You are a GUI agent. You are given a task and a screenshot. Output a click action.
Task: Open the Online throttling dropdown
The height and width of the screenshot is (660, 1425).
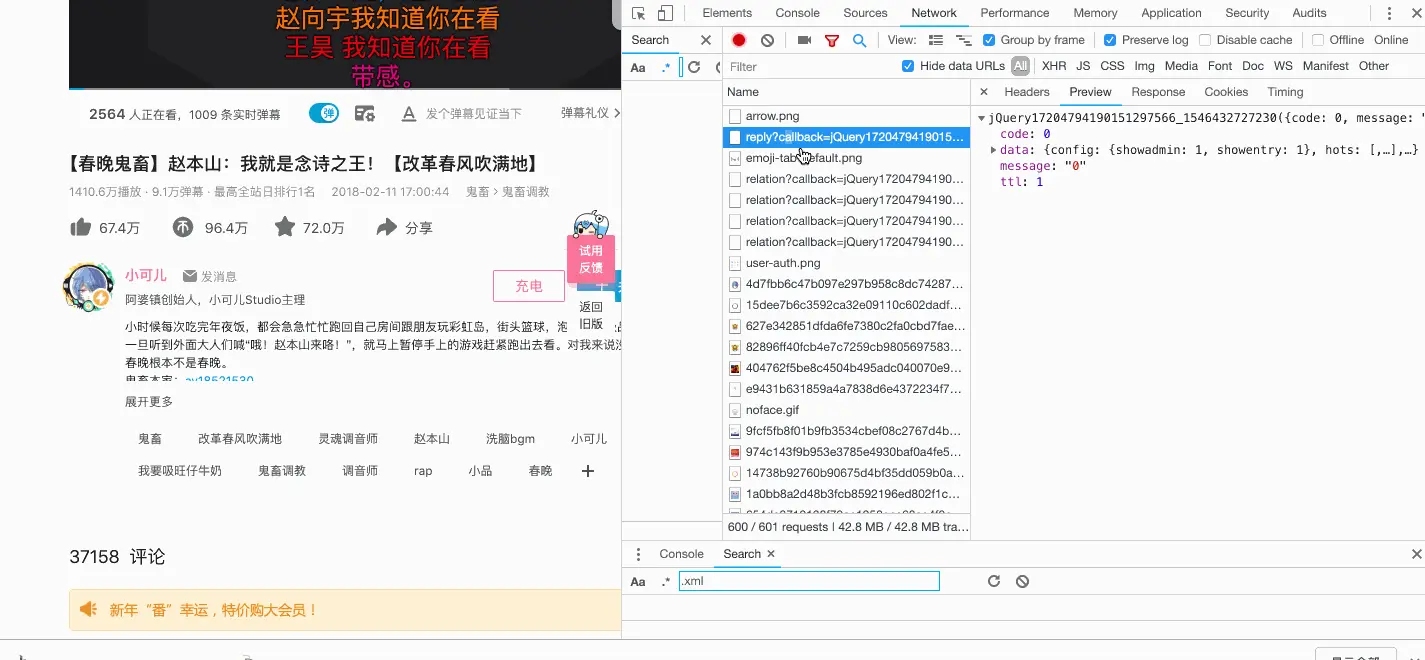(1391, 40)
